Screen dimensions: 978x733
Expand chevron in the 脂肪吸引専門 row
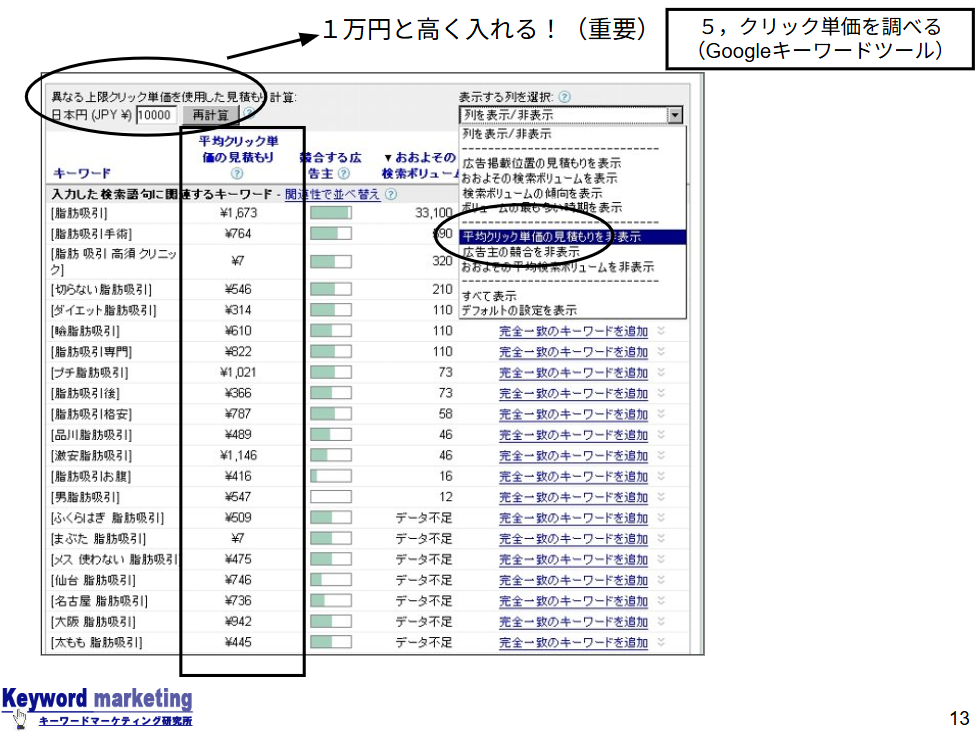(661, 352)
